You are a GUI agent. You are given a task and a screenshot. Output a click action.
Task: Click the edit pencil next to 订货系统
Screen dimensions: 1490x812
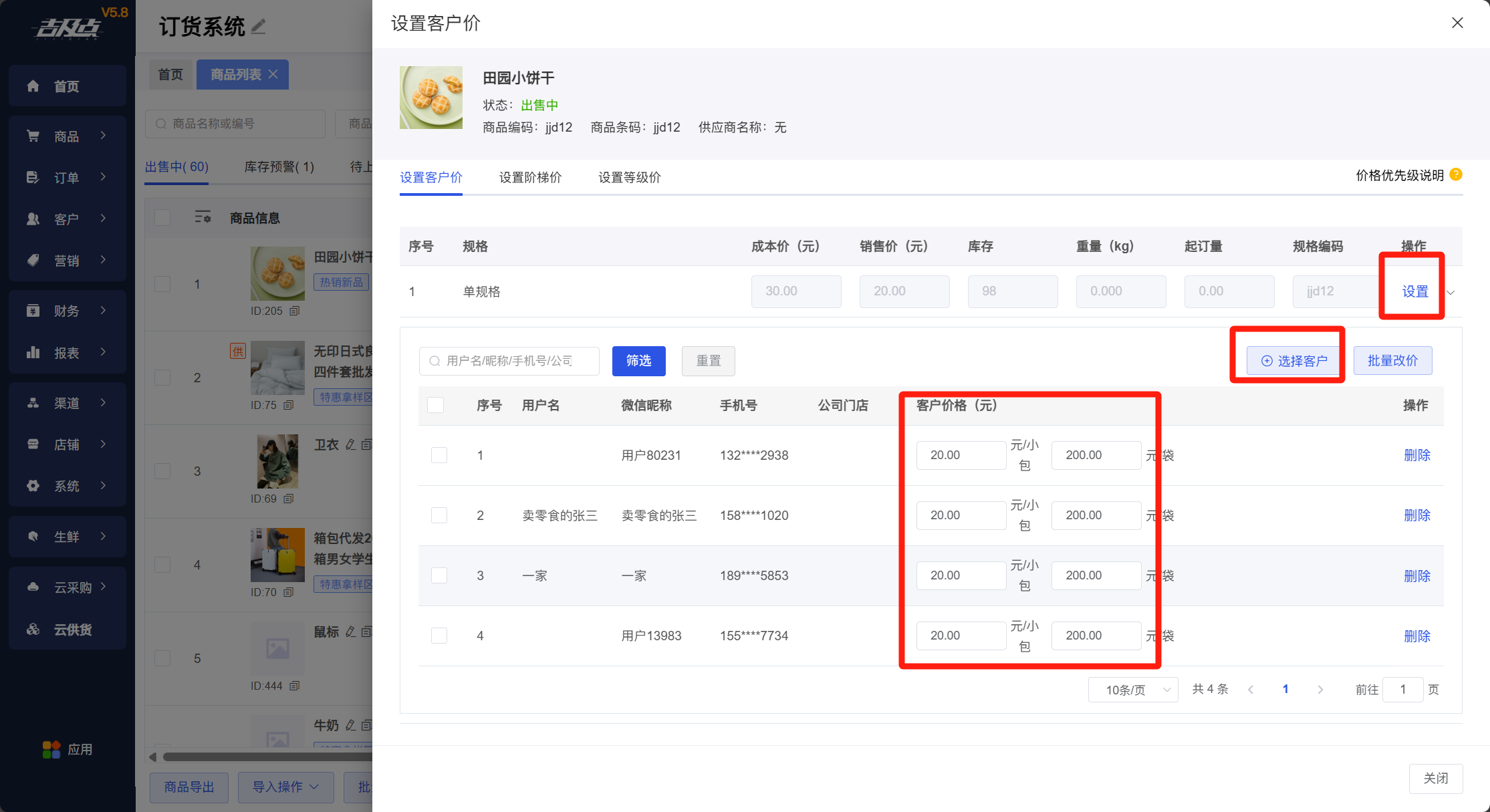click(259, 27)
